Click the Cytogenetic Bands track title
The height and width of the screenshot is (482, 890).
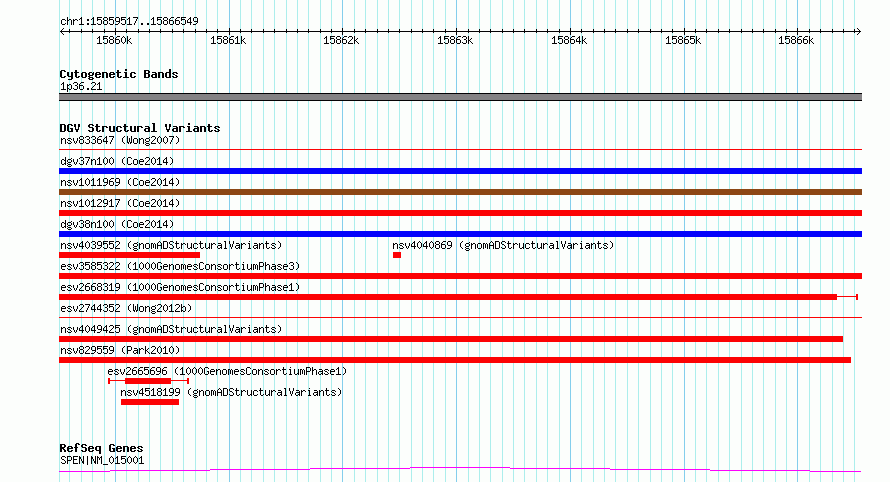click(119, 74)
